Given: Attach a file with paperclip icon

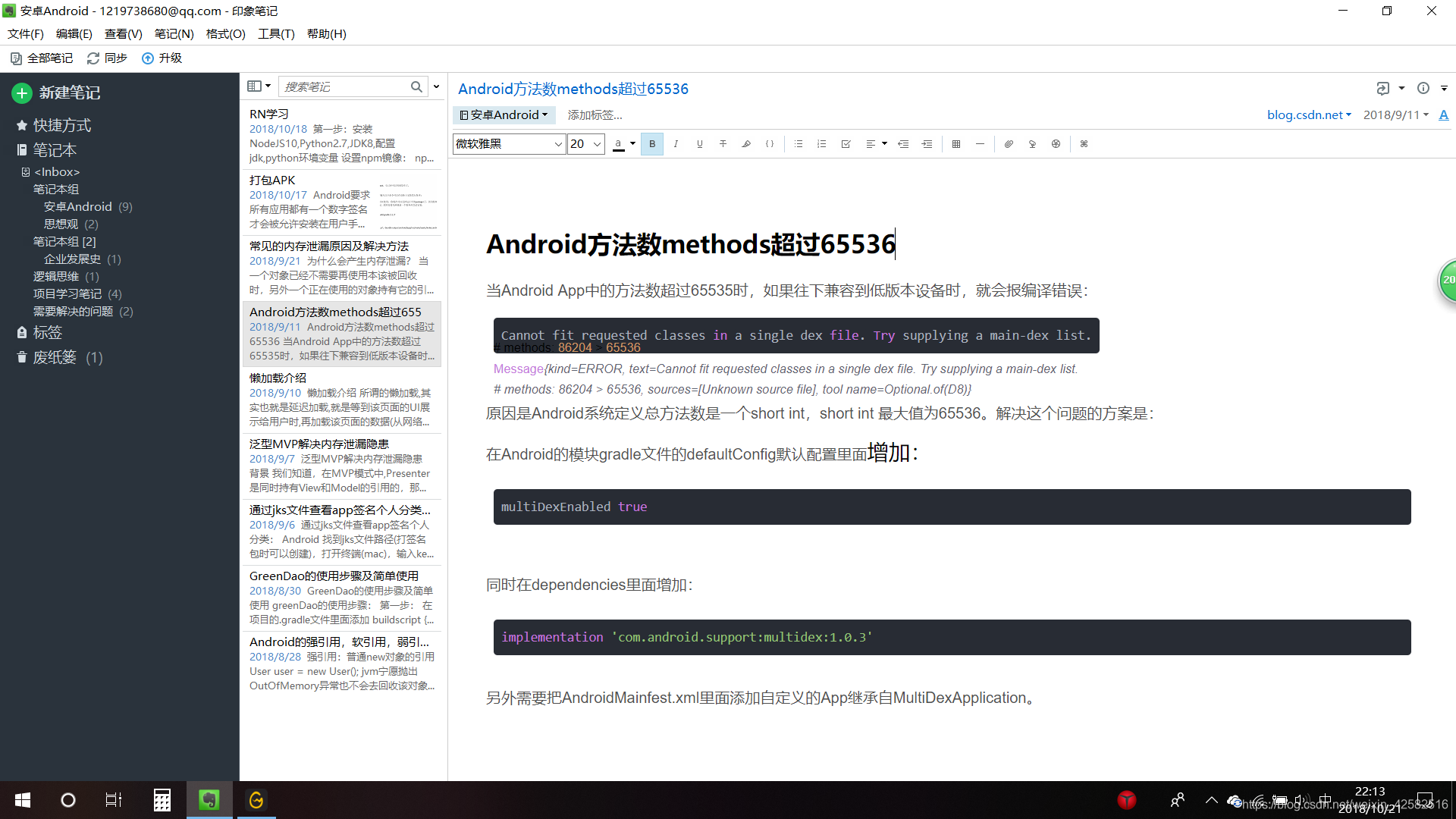Looking at the screenshot, I should (1009, 144).
